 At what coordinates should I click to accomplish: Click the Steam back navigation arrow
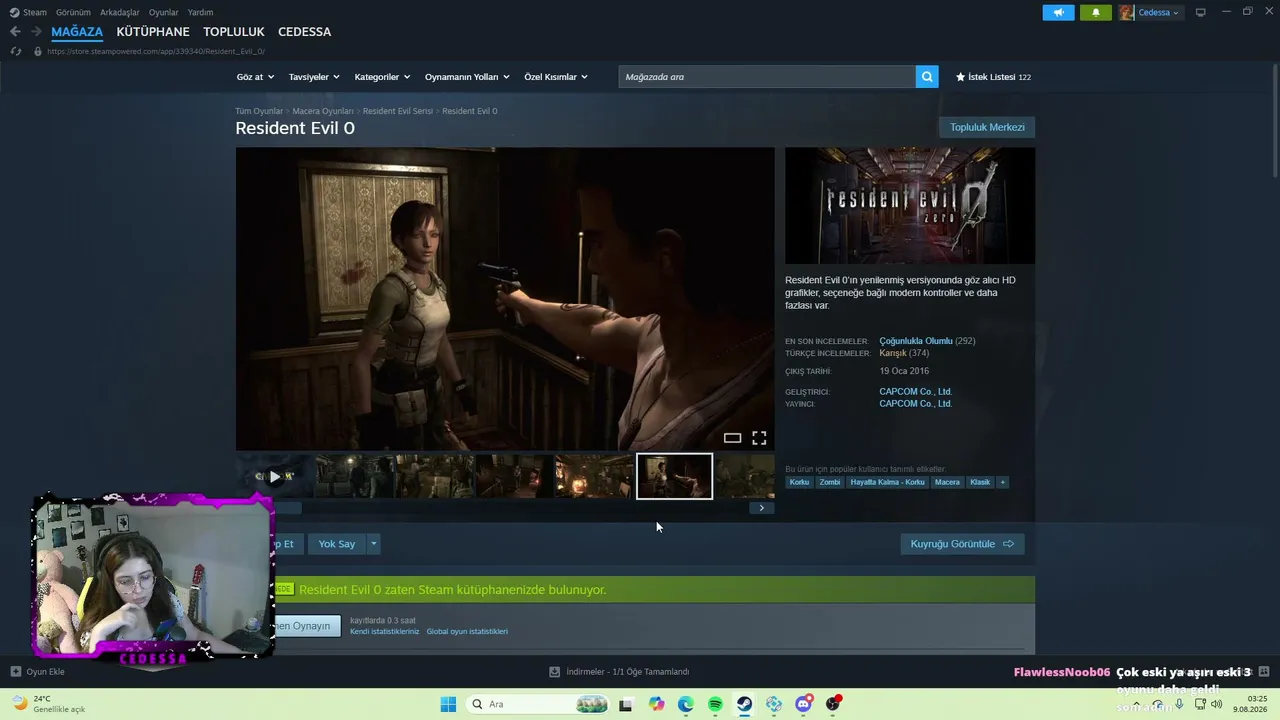coord(15,32)
